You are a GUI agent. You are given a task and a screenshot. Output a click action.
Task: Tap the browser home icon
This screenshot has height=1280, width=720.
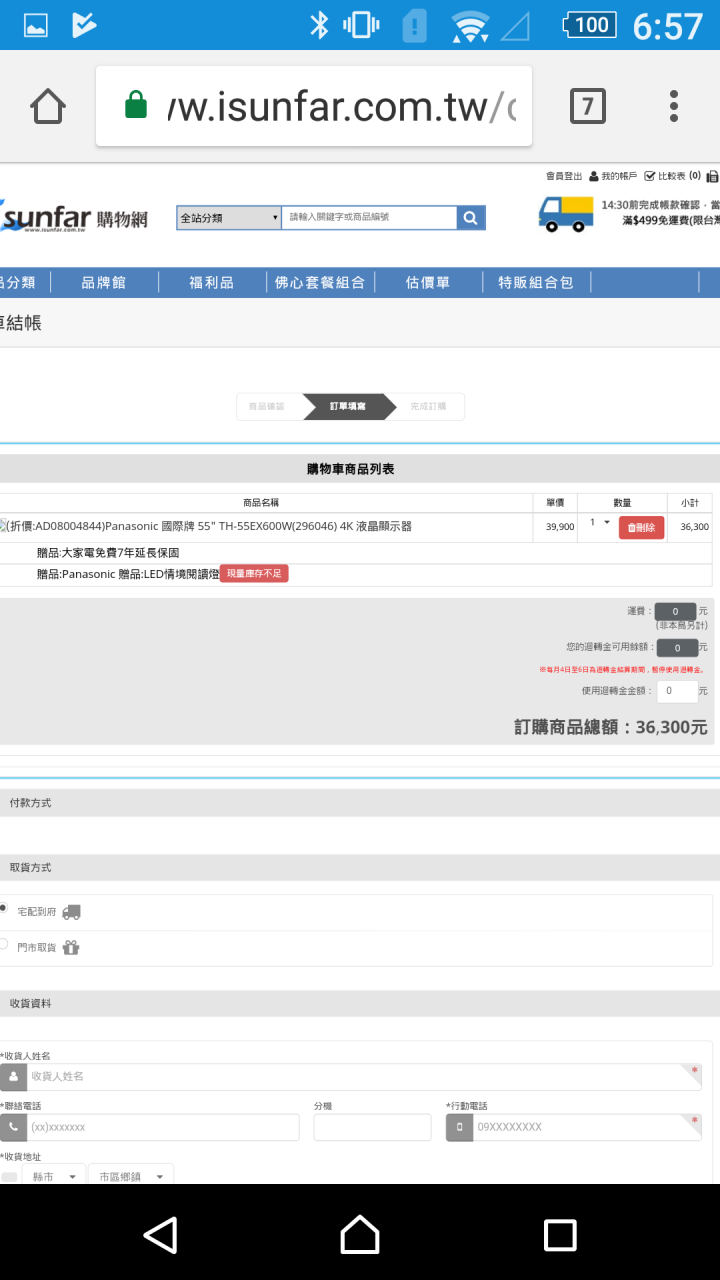(x=48, y=106)
